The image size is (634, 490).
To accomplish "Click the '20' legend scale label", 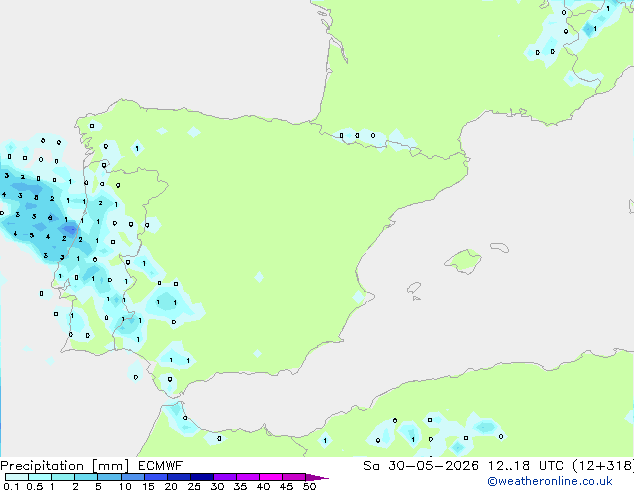I will pos(171,486).
